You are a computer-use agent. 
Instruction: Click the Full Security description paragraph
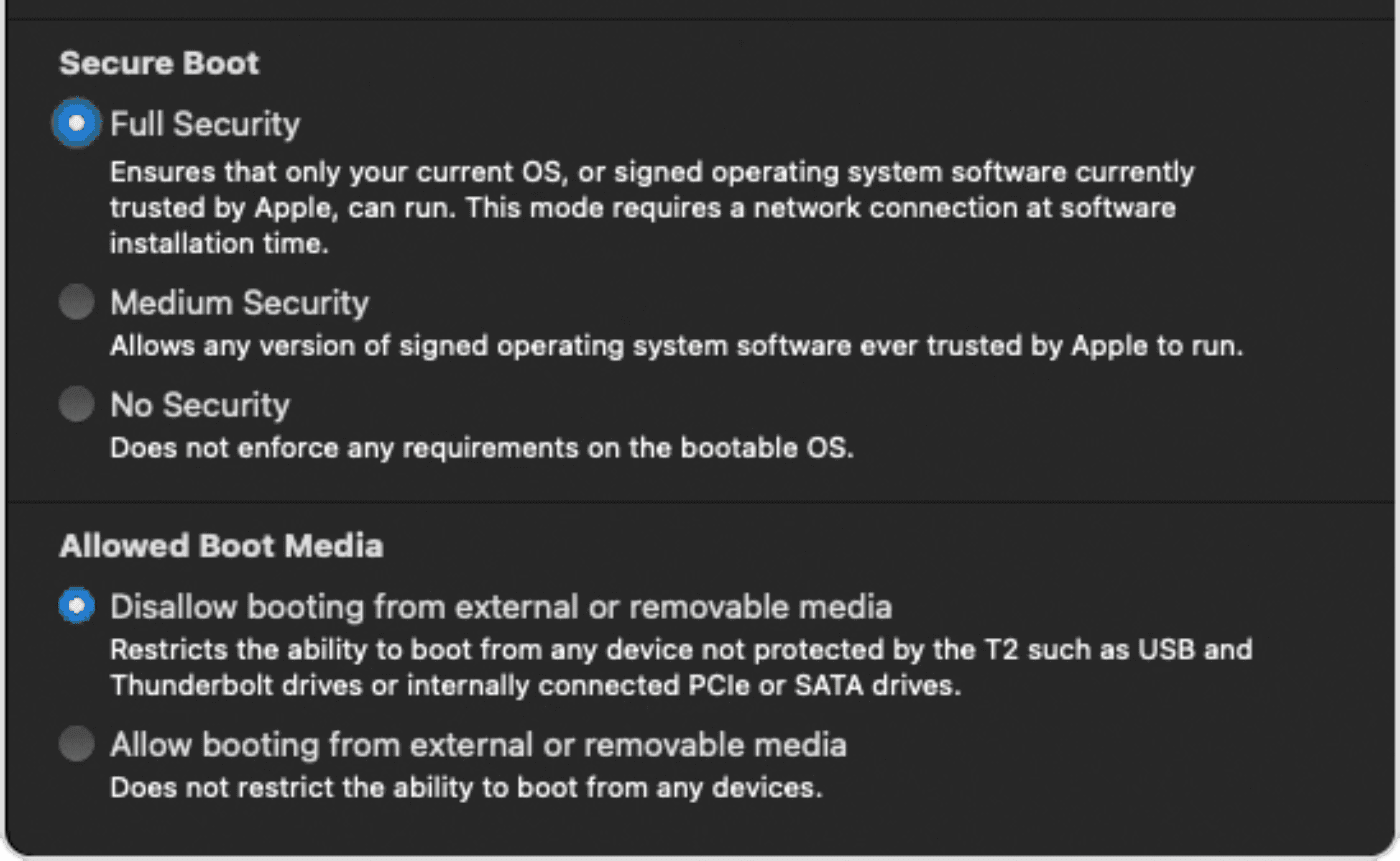pyautogui.click(x=650, y=208)
